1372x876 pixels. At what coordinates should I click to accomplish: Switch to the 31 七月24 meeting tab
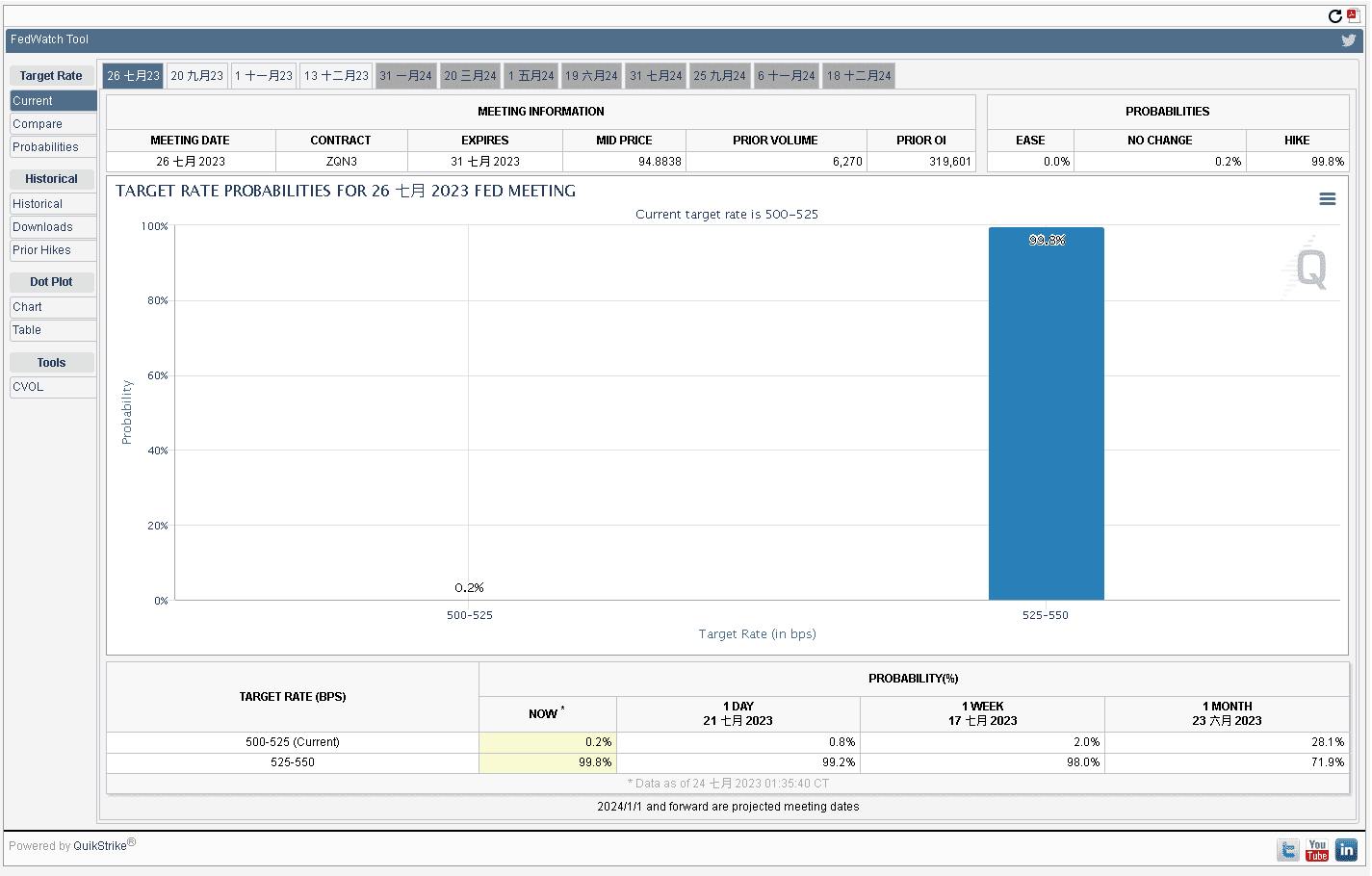(656, 76)
